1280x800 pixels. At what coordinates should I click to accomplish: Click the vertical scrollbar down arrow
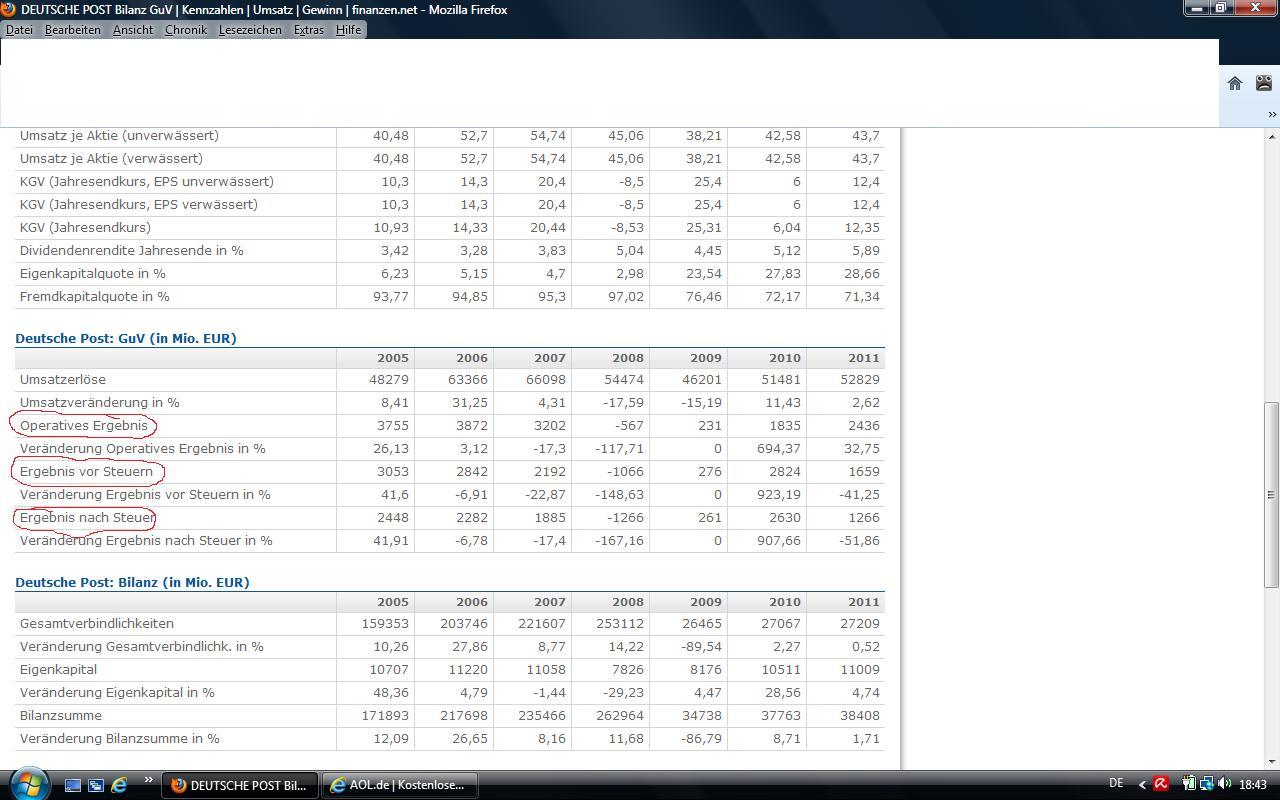(x=1272, y=762)
